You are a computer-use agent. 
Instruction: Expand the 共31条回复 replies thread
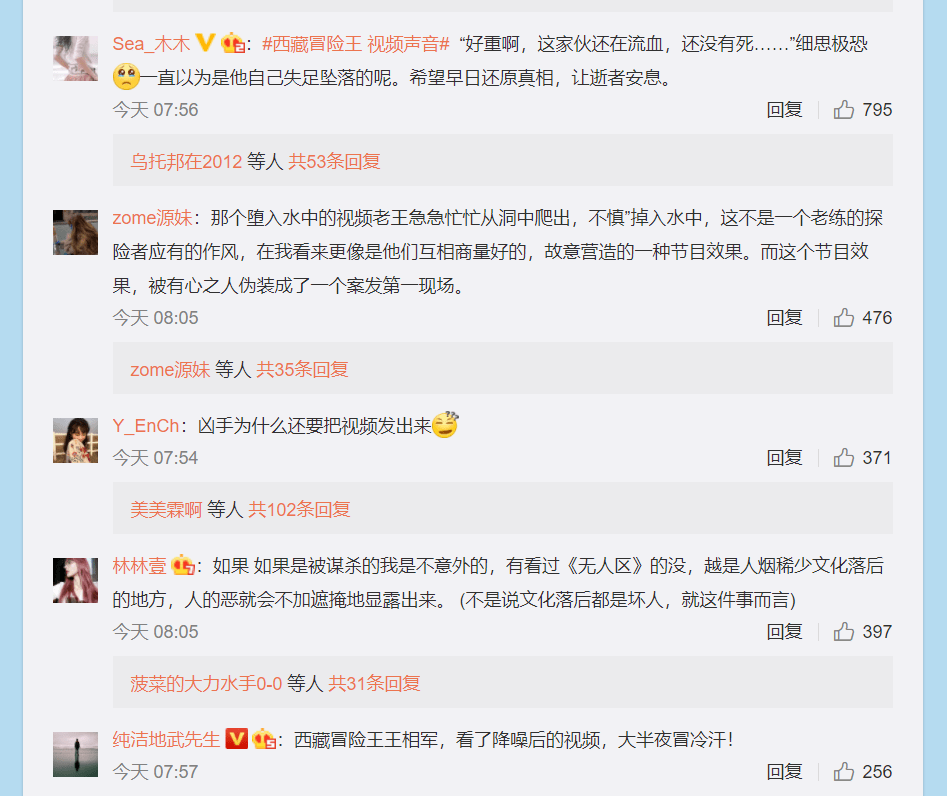click(374, 683)
